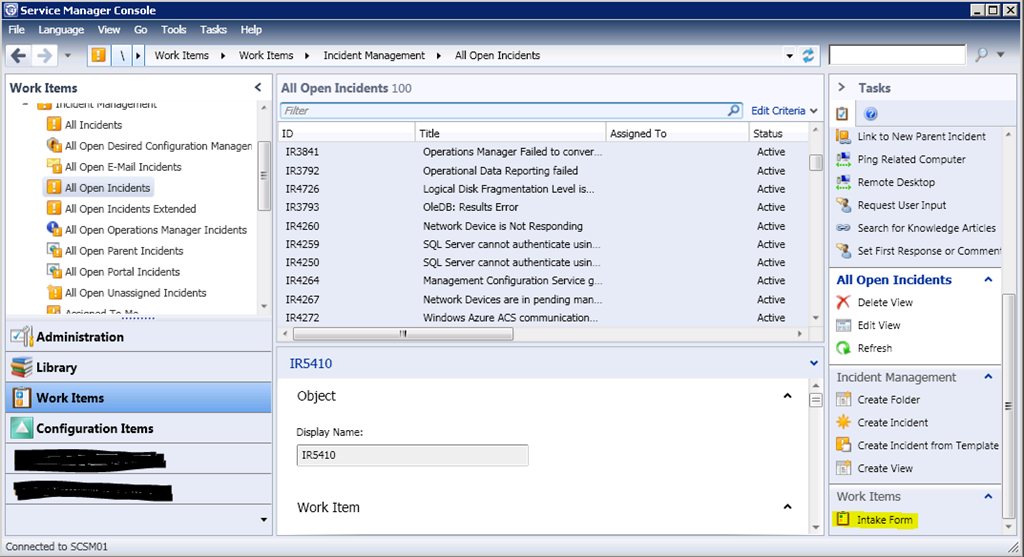This screenshot has width=1024, height=557.
Task: Open the Tools menu
Action: (x=174, y=30)
